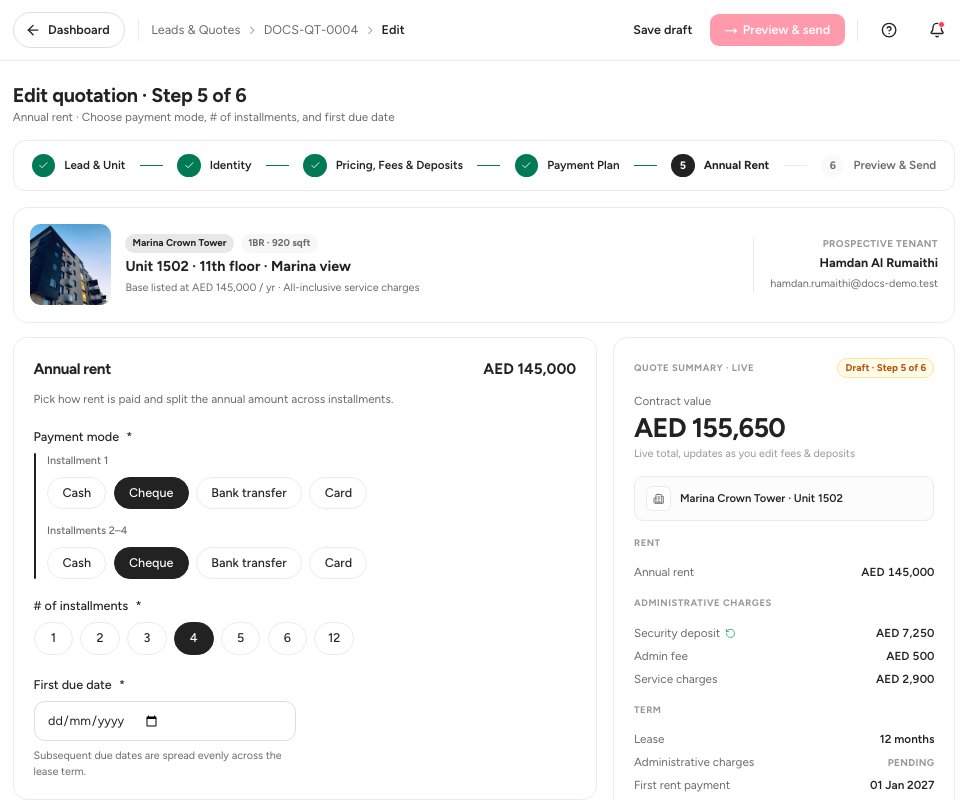
Task: Click the step 6 number badge
Action: (833, 165)
